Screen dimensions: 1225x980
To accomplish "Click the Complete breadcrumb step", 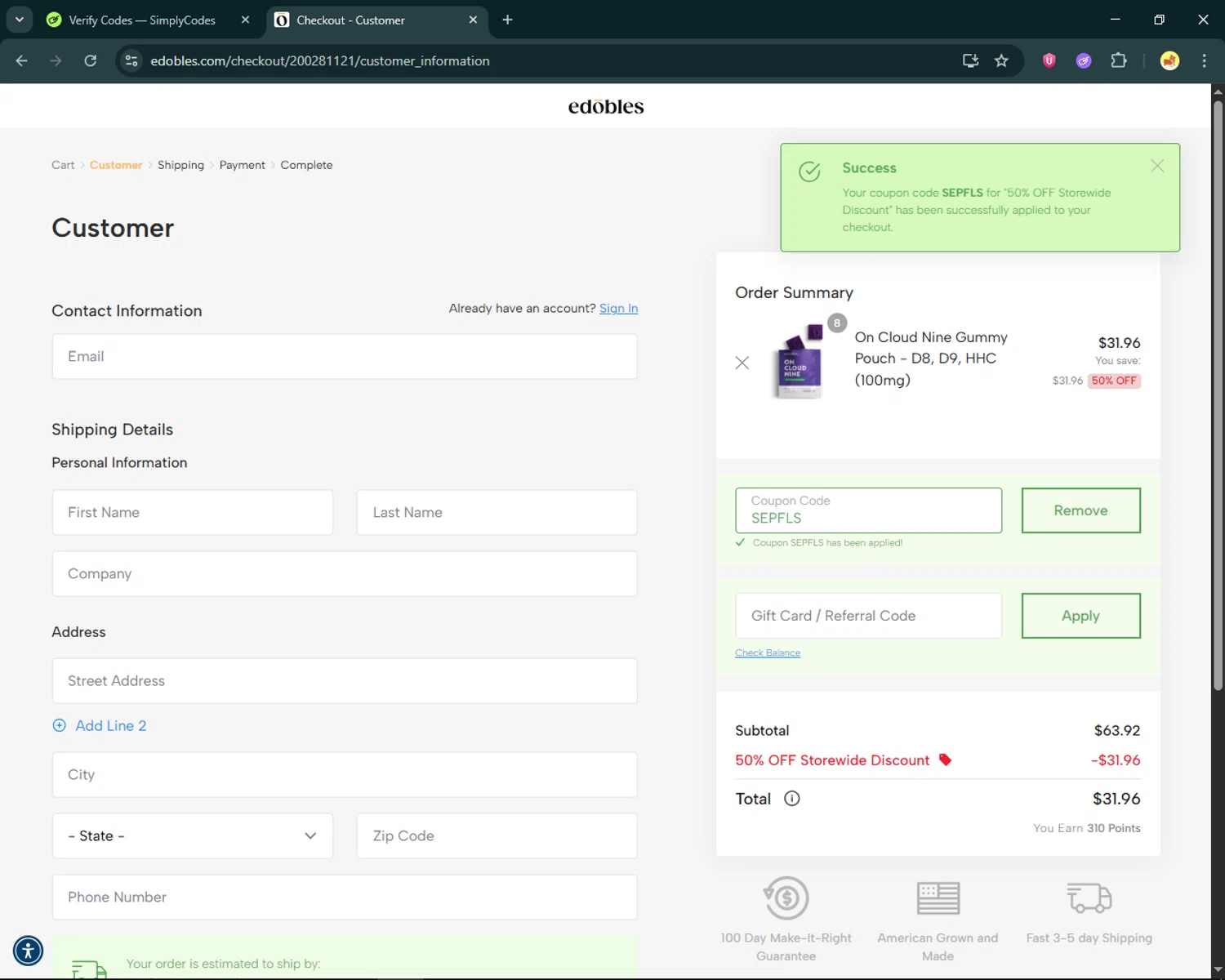I will coord(306,165).
